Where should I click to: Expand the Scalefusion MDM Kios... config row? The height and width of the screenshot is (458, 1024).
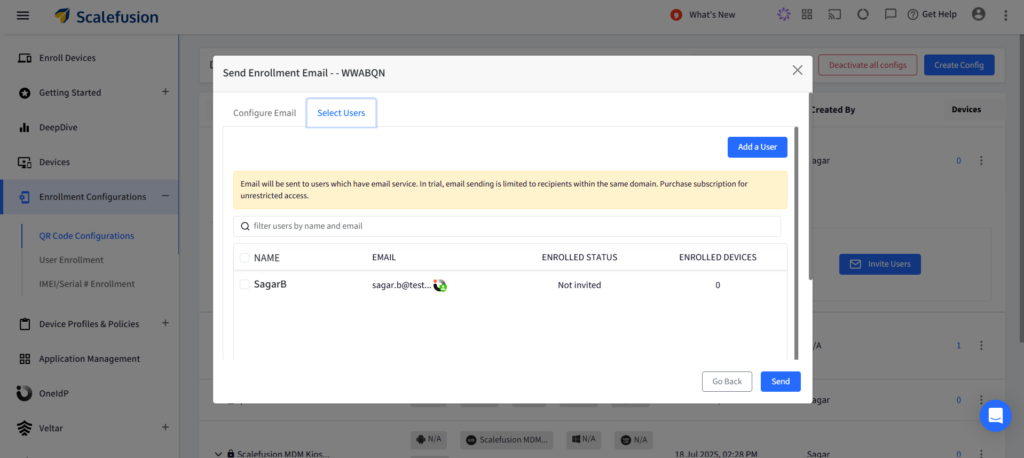click(x=218, y=453)
